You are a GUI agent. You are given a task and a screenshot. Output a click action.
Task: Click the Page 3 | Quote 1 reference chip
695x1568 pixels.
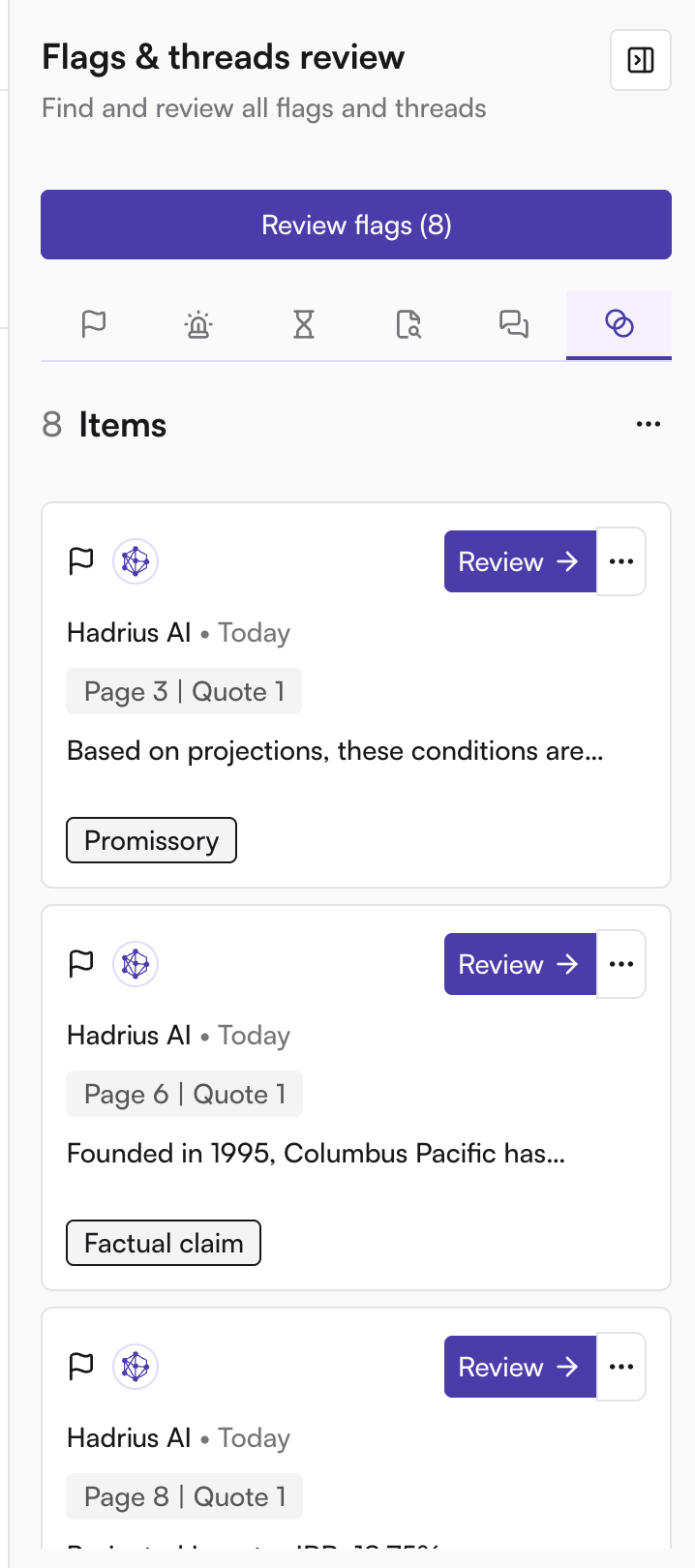tap(184, 691)
